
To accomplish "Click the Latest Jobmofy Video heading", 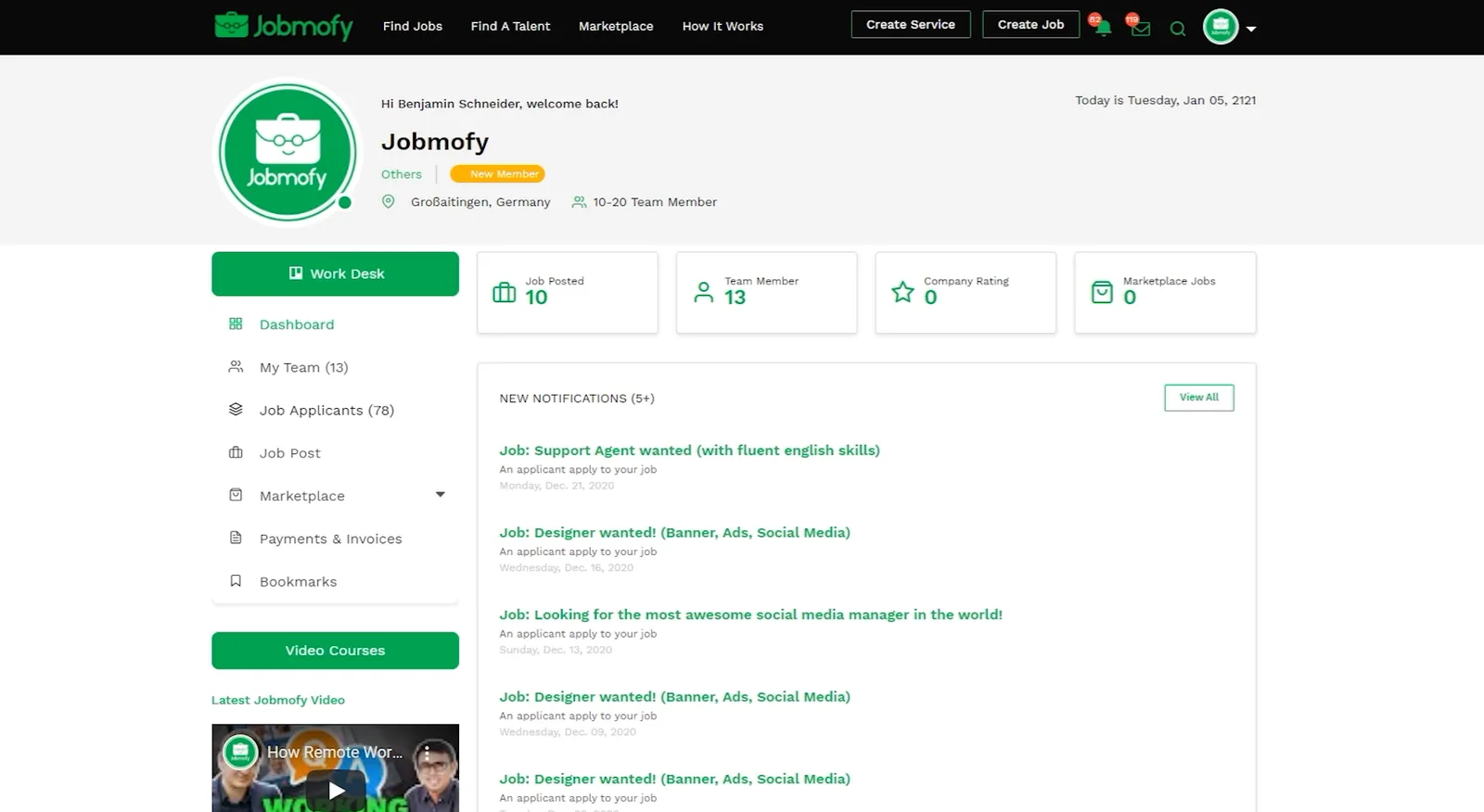I will (278, 700).
